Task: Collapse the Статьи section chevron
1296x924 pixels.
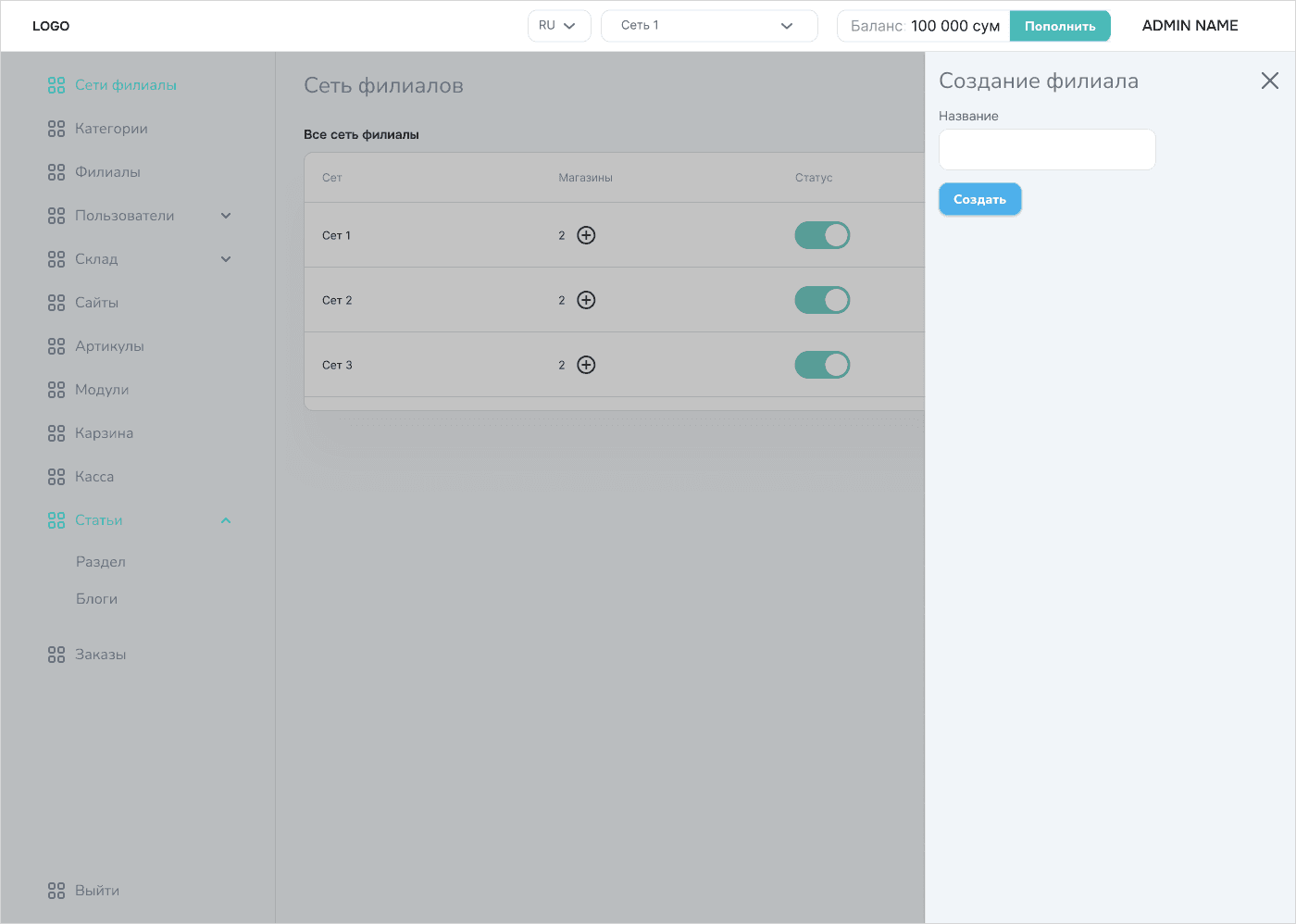Action: [226, 520]
